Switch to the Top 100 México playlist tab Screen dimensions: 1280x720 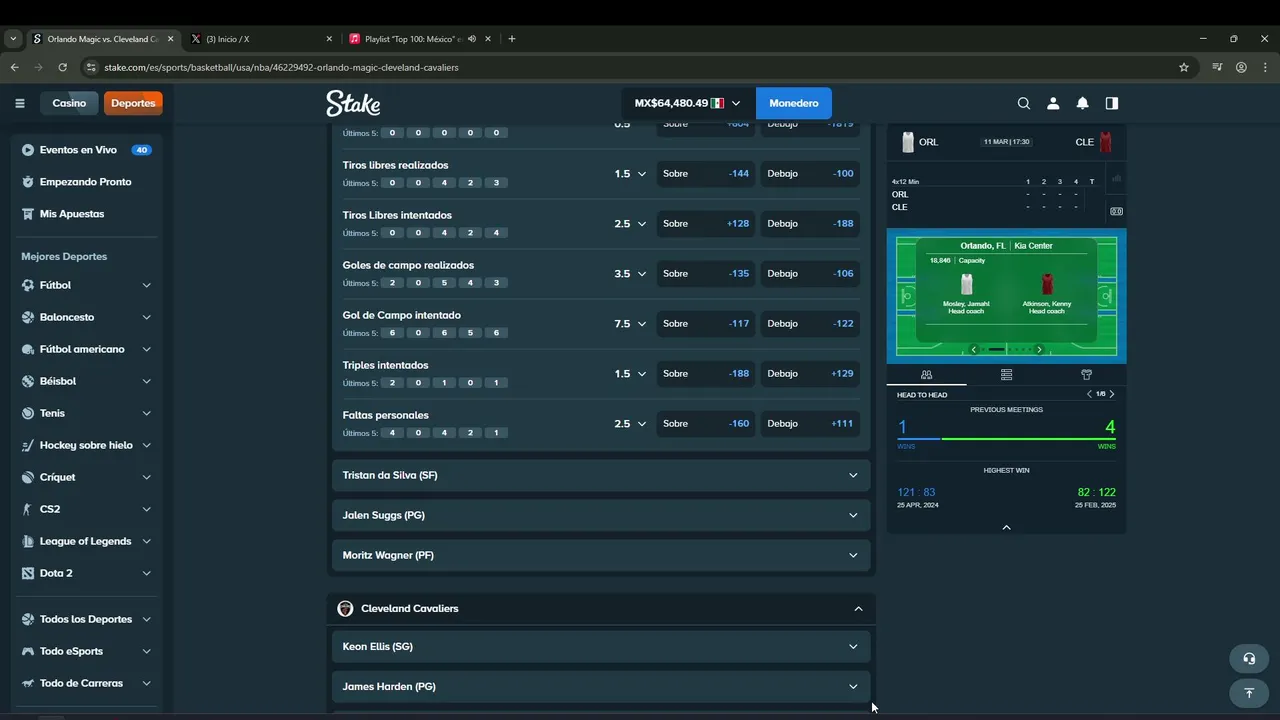(x=420, y=39)
